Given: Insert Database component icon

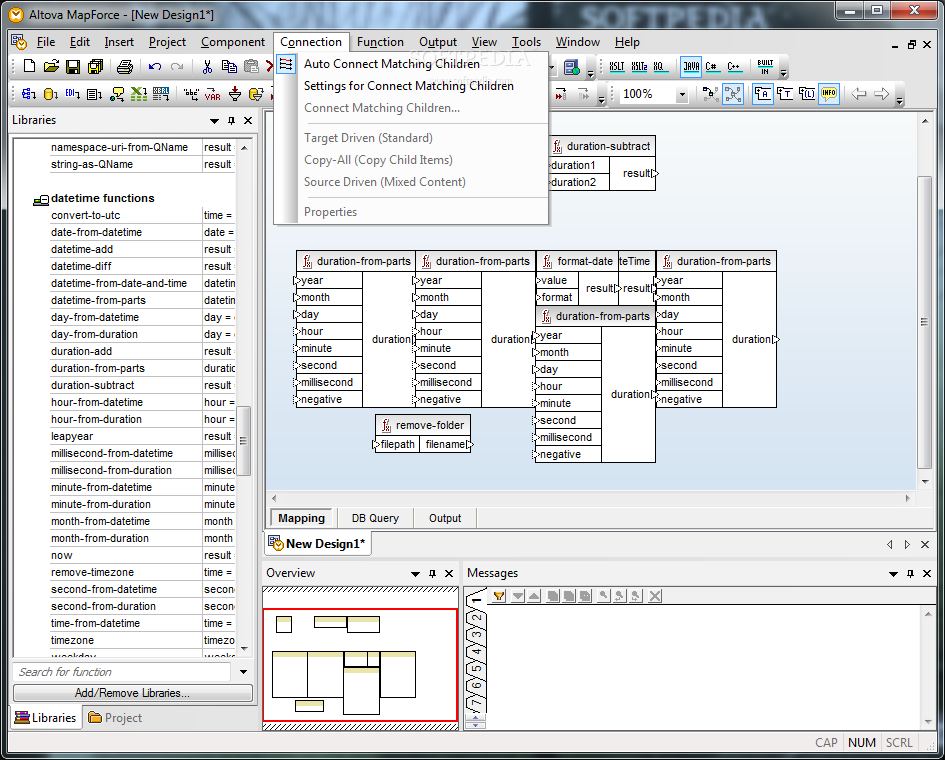Looking at the screenshot, I should (51, 94).
